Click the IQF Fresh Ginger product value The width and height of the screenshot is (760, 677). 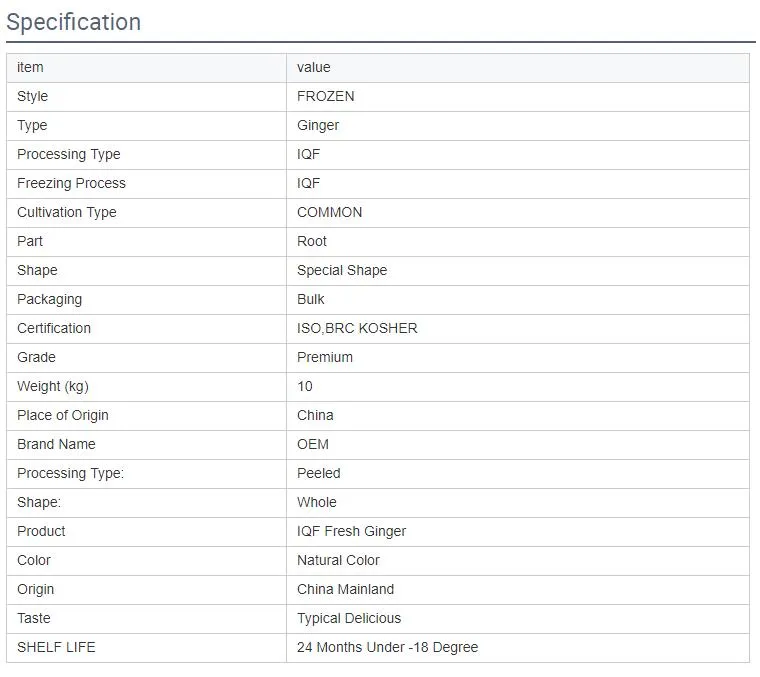coord(351,531)
